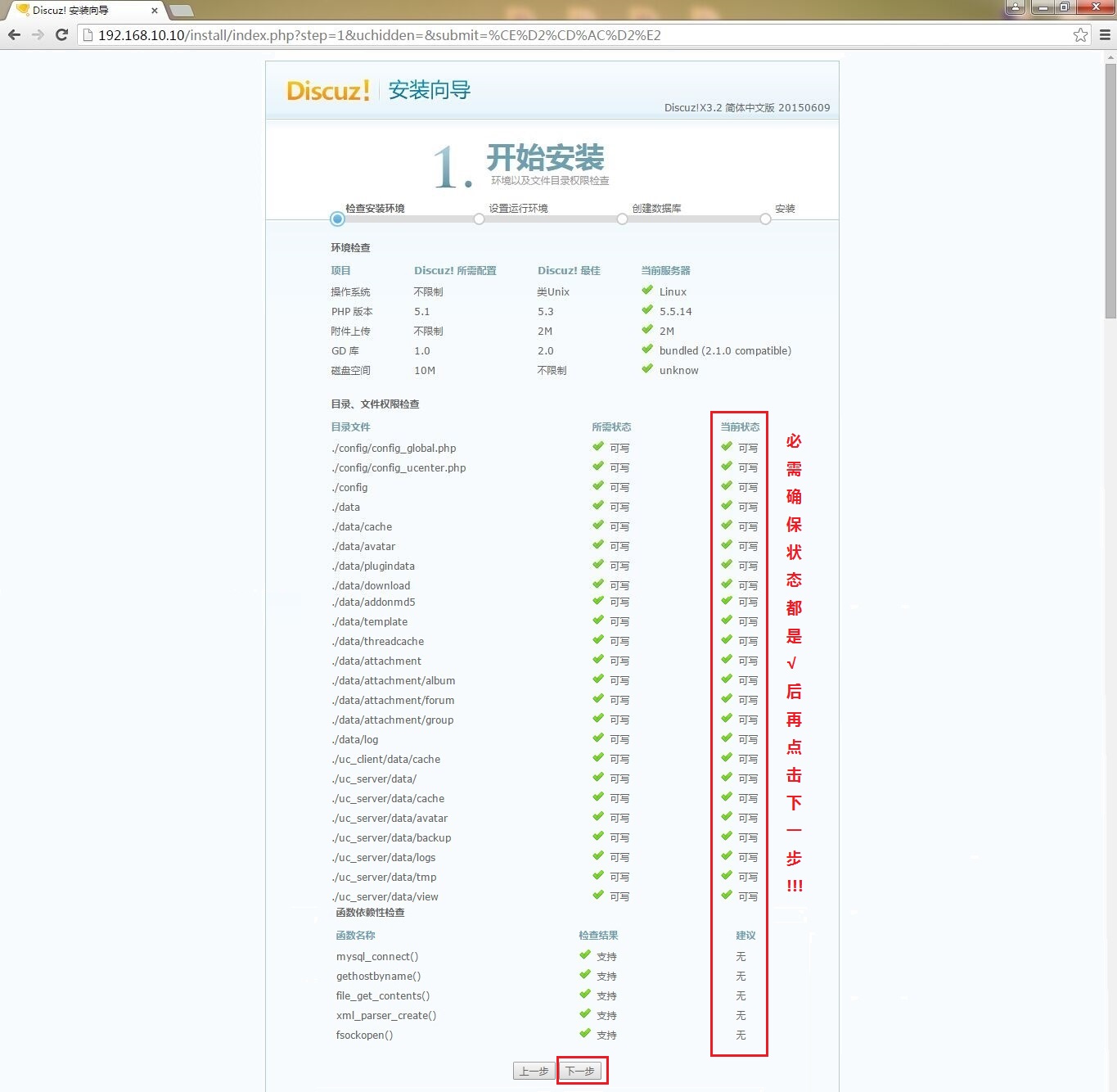Click the user profile button in title bar
Image resolution: width=1117 pixels, height=1092 pixels.
pos(1015,7)
